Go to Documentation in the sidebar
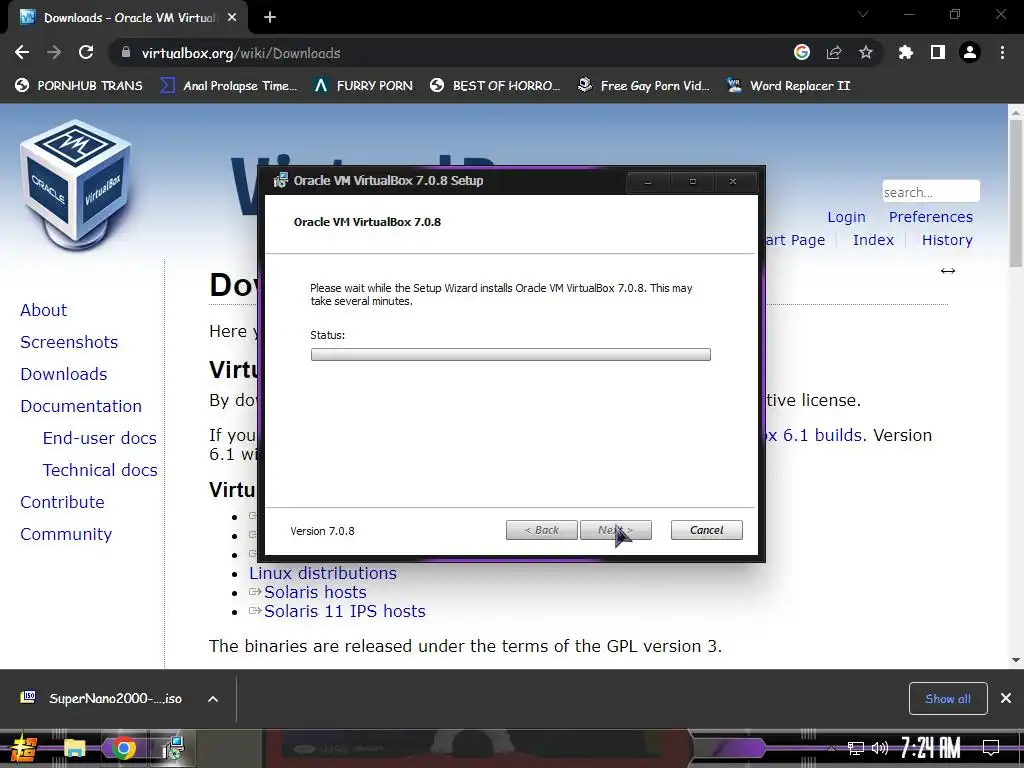Screen dimensions: 1024x768 [x=81, y=406]
